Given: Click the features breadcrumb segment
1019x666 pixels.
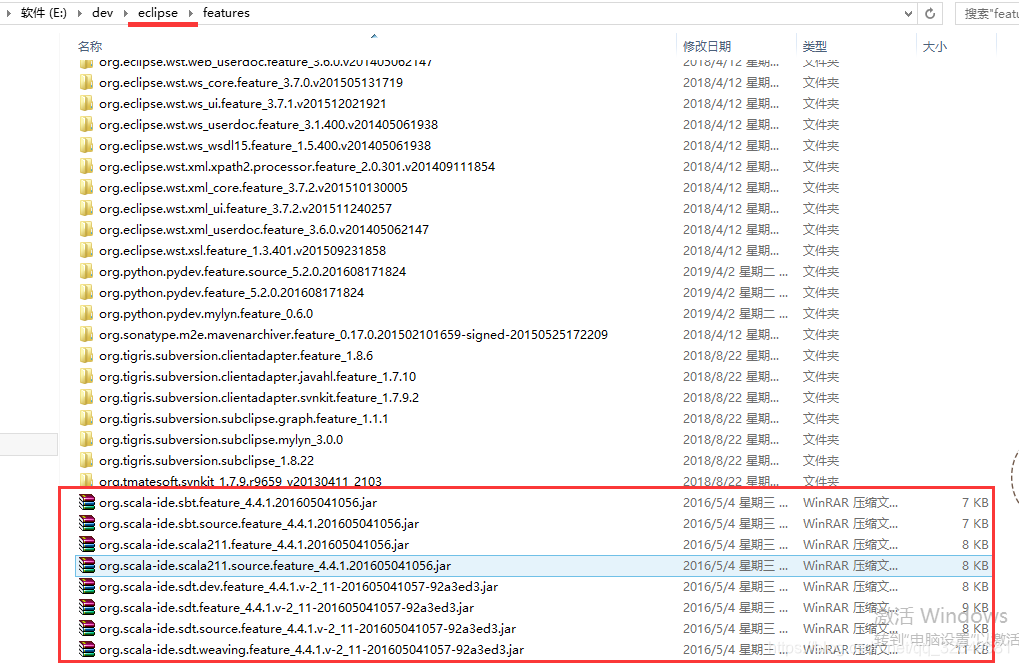Looking at the screenshot, I should click(x=226, y=13).
